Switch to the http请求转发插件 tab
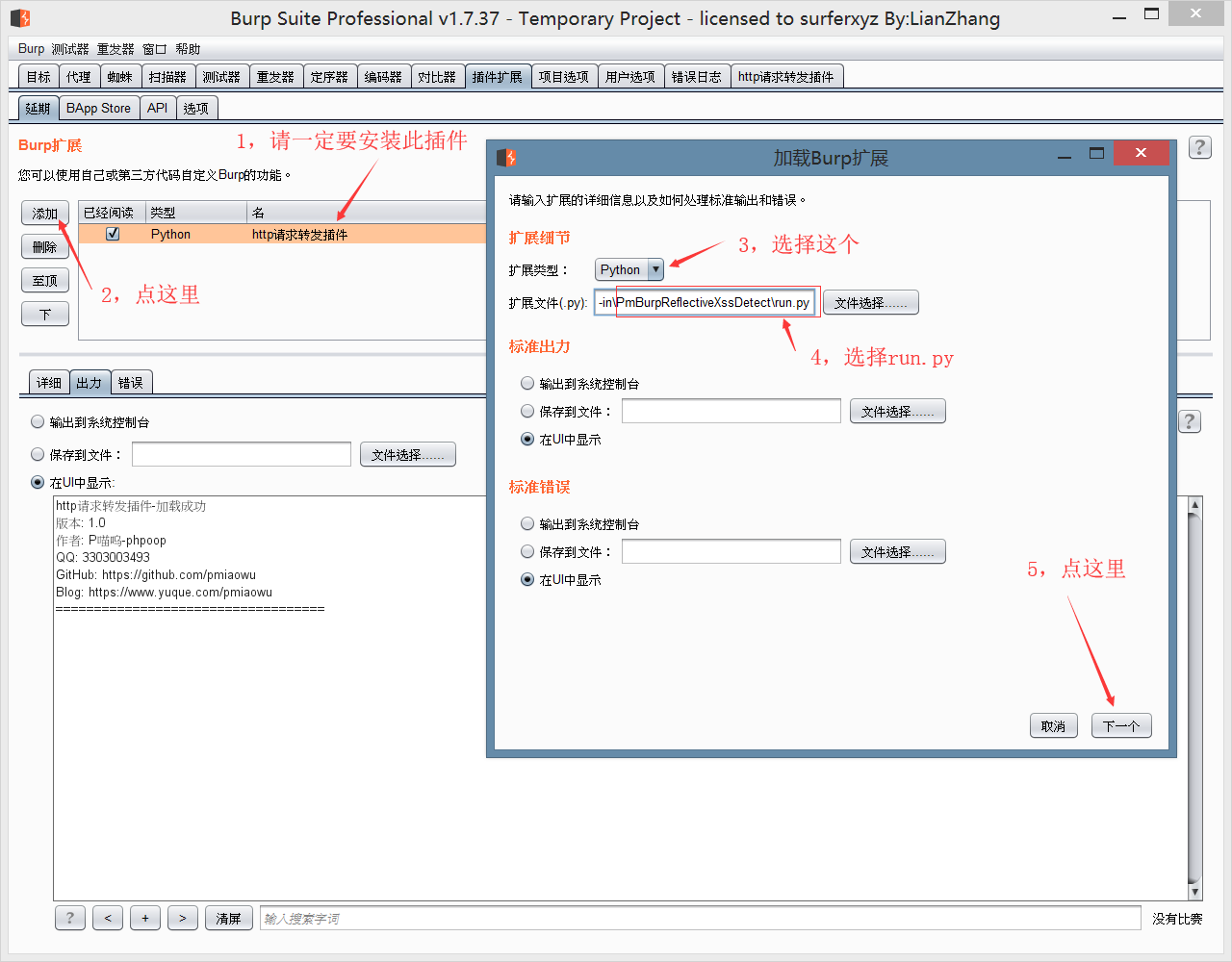The height and width of the screenshot is (962, 1232). 786,77
